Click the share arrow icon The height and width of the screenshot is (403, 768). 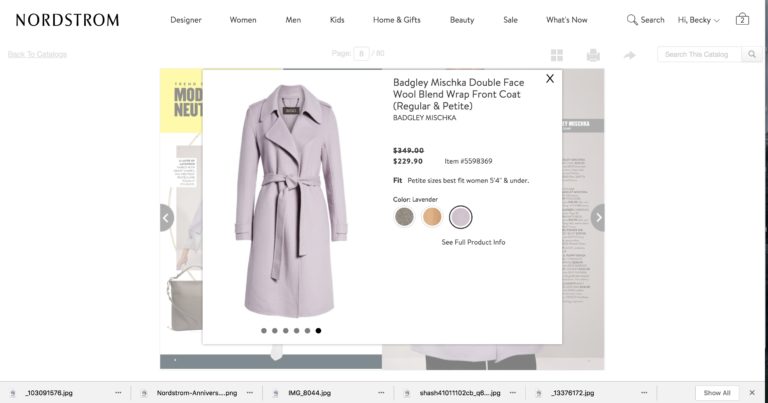pyautogui.click(x=629, y=55)
